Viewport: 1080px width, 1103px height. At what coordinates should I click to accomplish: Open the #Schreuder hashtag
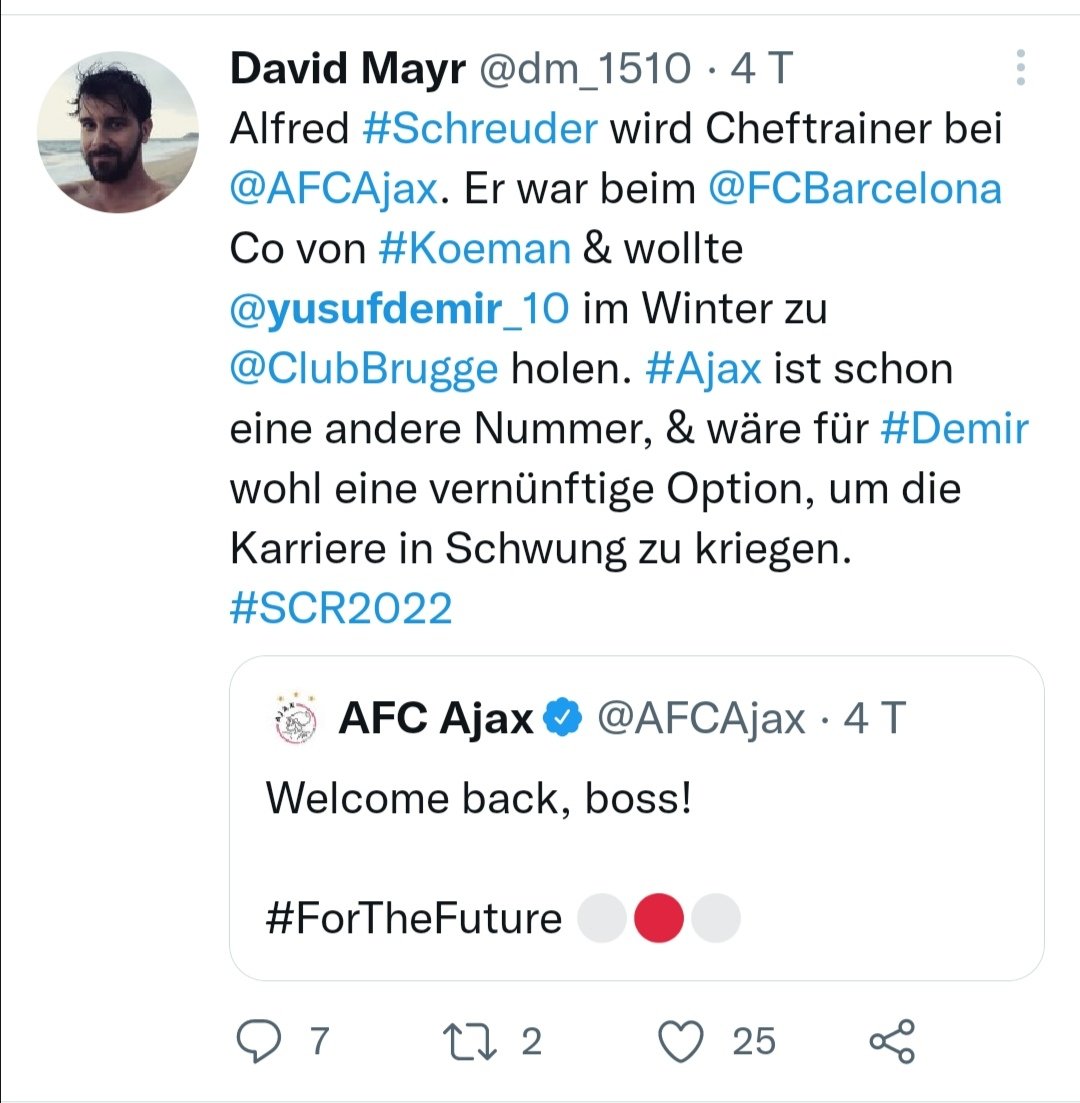click(480, 129)
